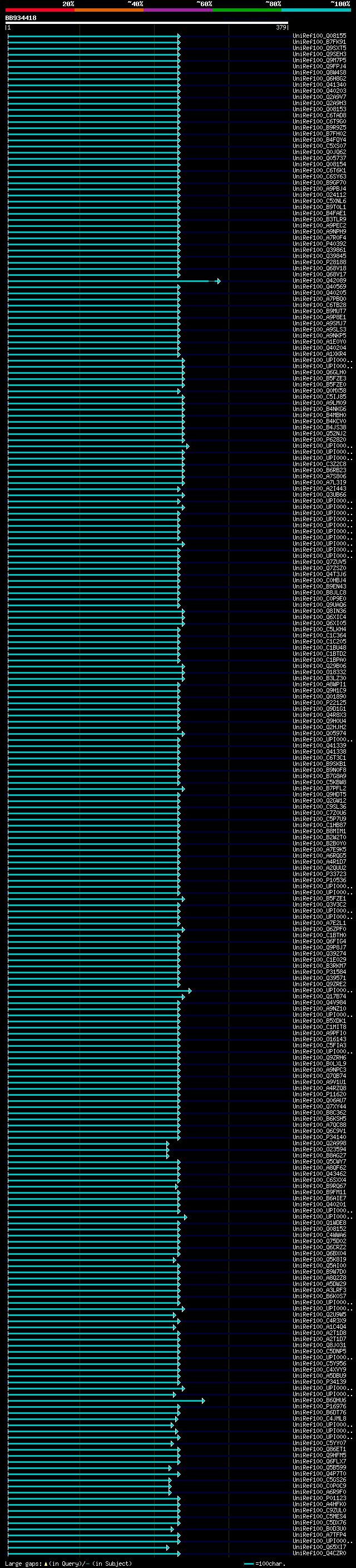Select the UniRef100_B4FQY4 label

click(319, 140)
